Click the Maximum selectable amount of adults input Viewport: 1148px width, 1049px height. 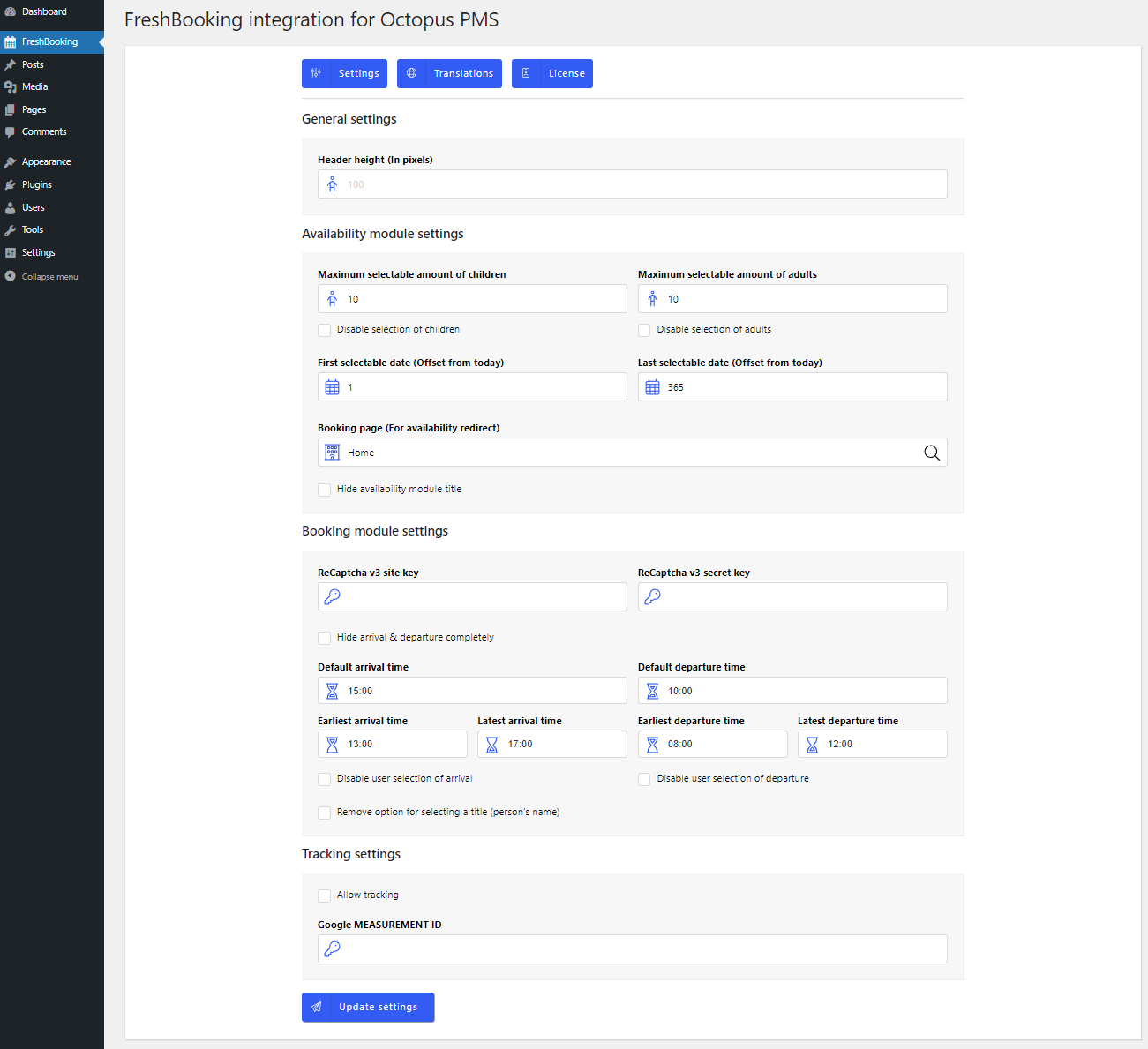pyautogui.click(x=792, y=299)
